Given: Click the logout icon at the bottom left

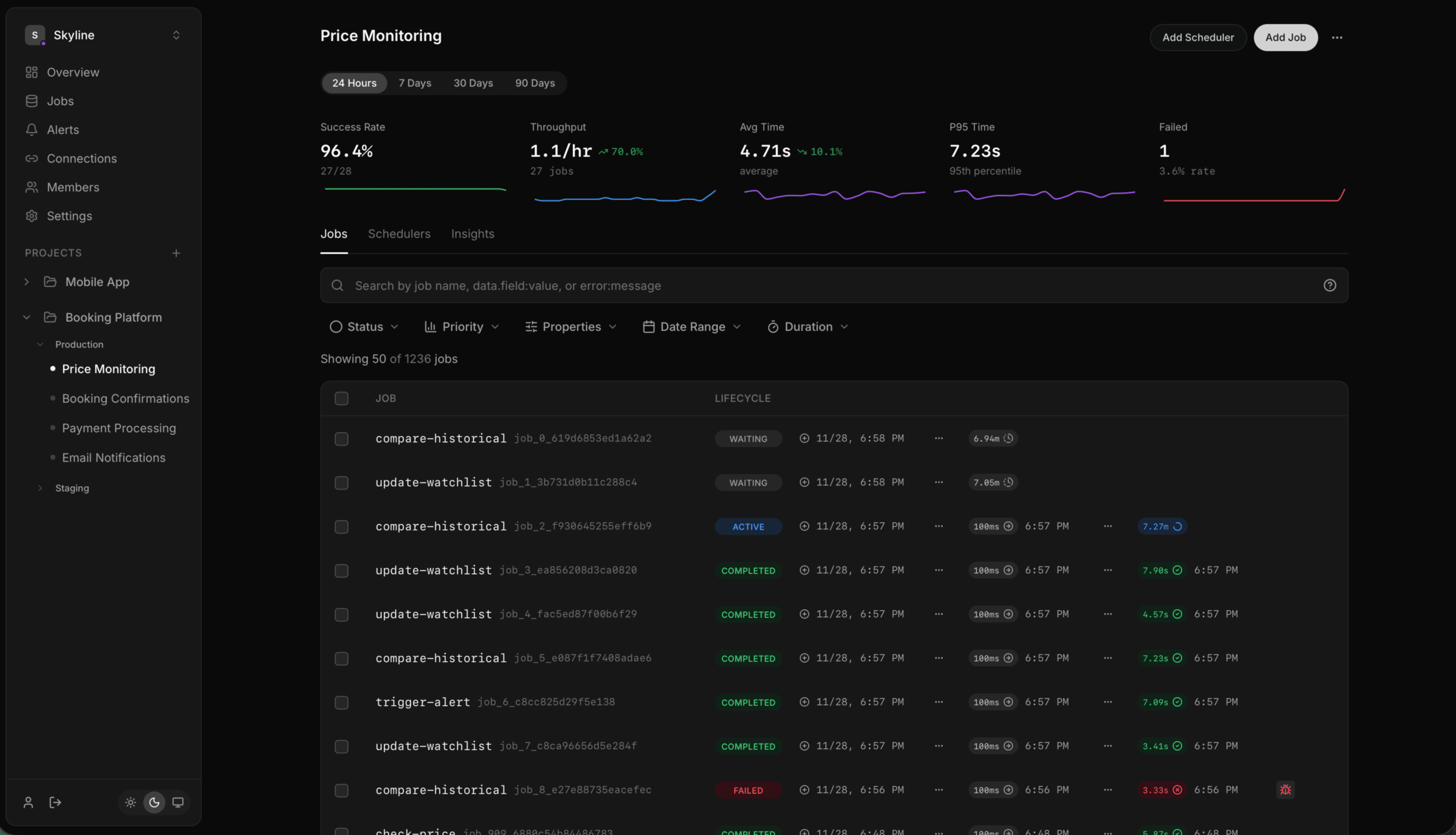Looking at the screenshot, I should pyautogui.click(x=55, y=802).
